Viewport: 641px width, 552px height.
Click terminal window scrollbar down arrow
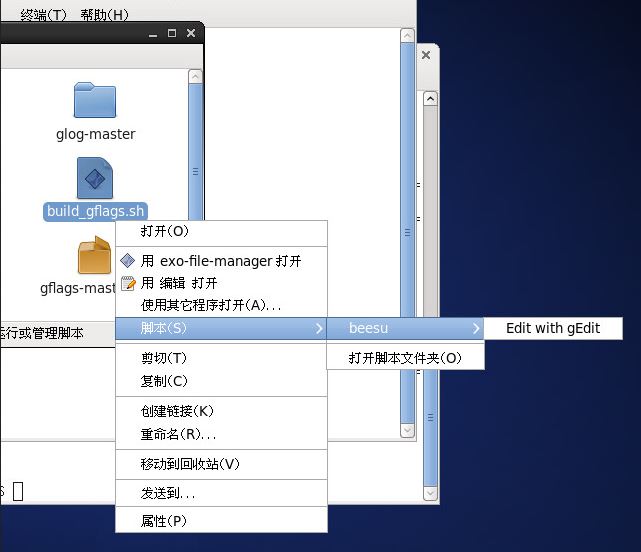coord(407,430)
